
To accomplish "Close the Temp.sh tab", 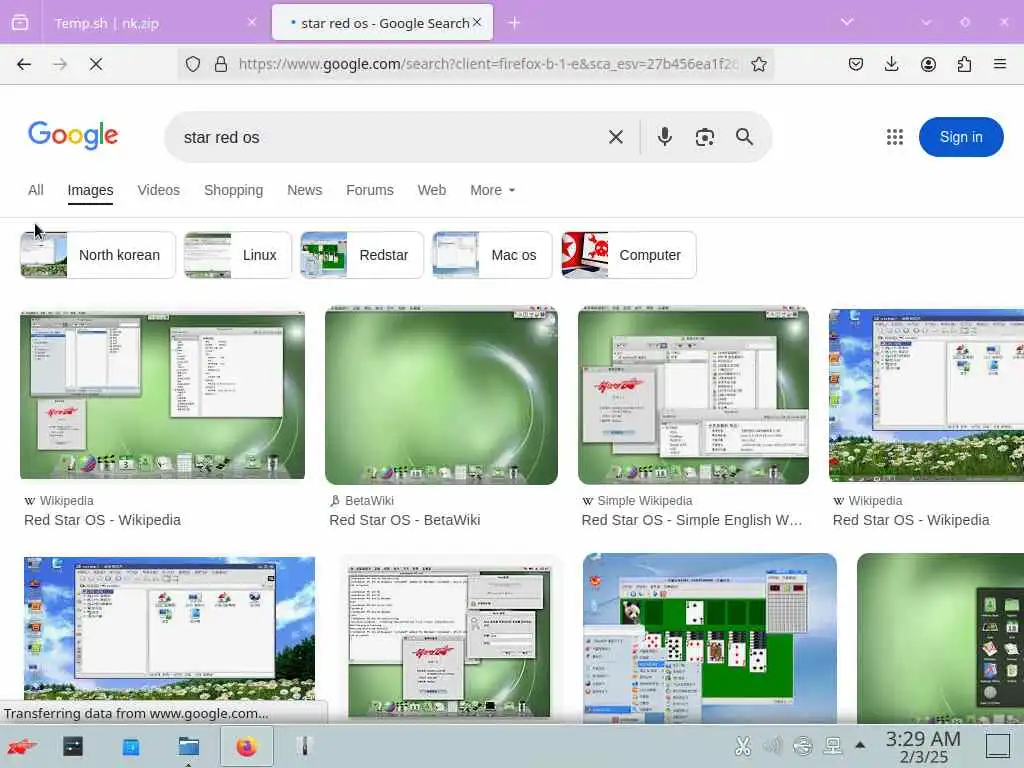I will pyautogui.click(x=252, y=22).
